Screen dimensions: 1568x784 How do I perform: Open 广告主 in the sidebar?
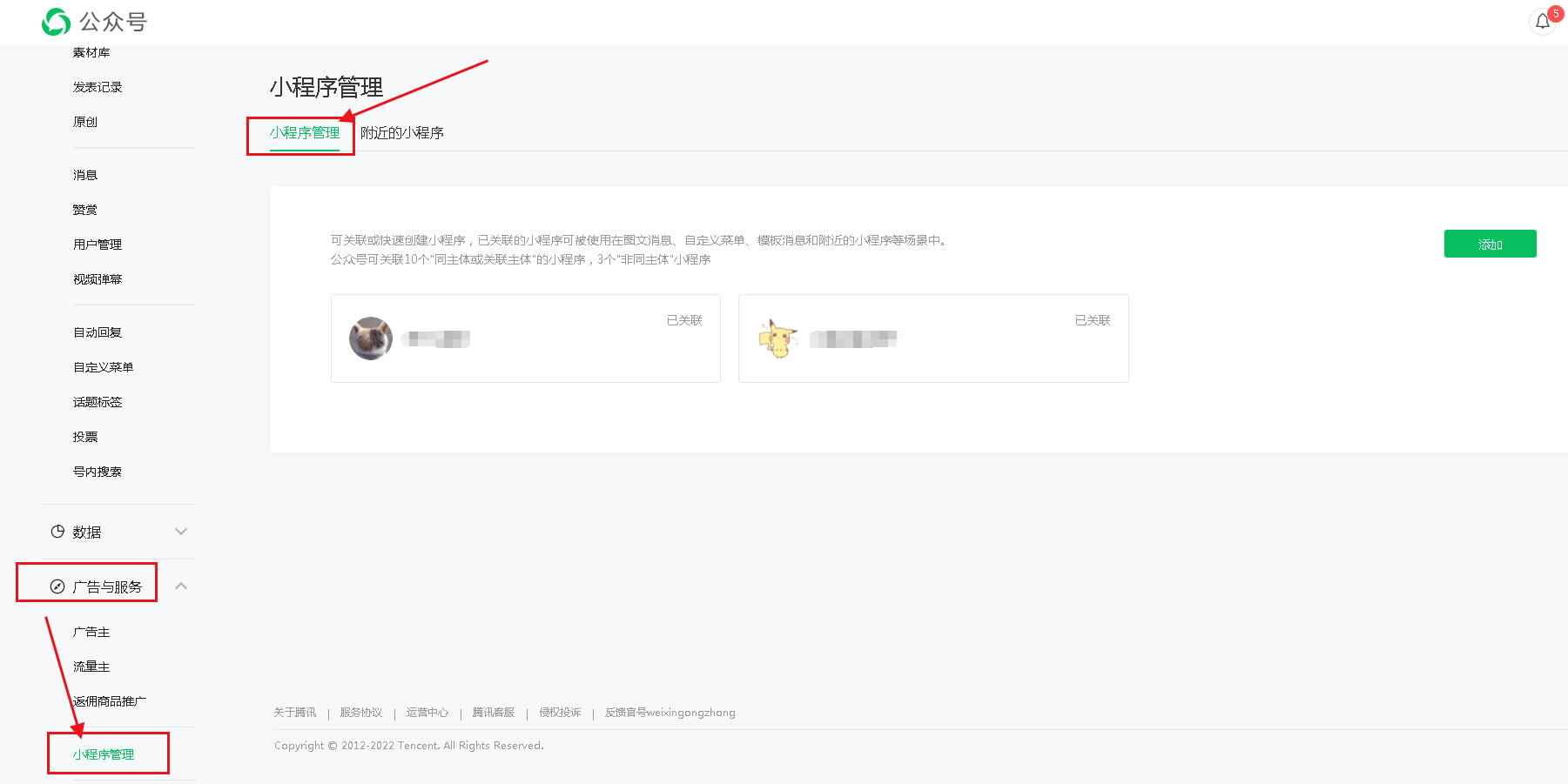pyautogui.click(x=91, y=632)
